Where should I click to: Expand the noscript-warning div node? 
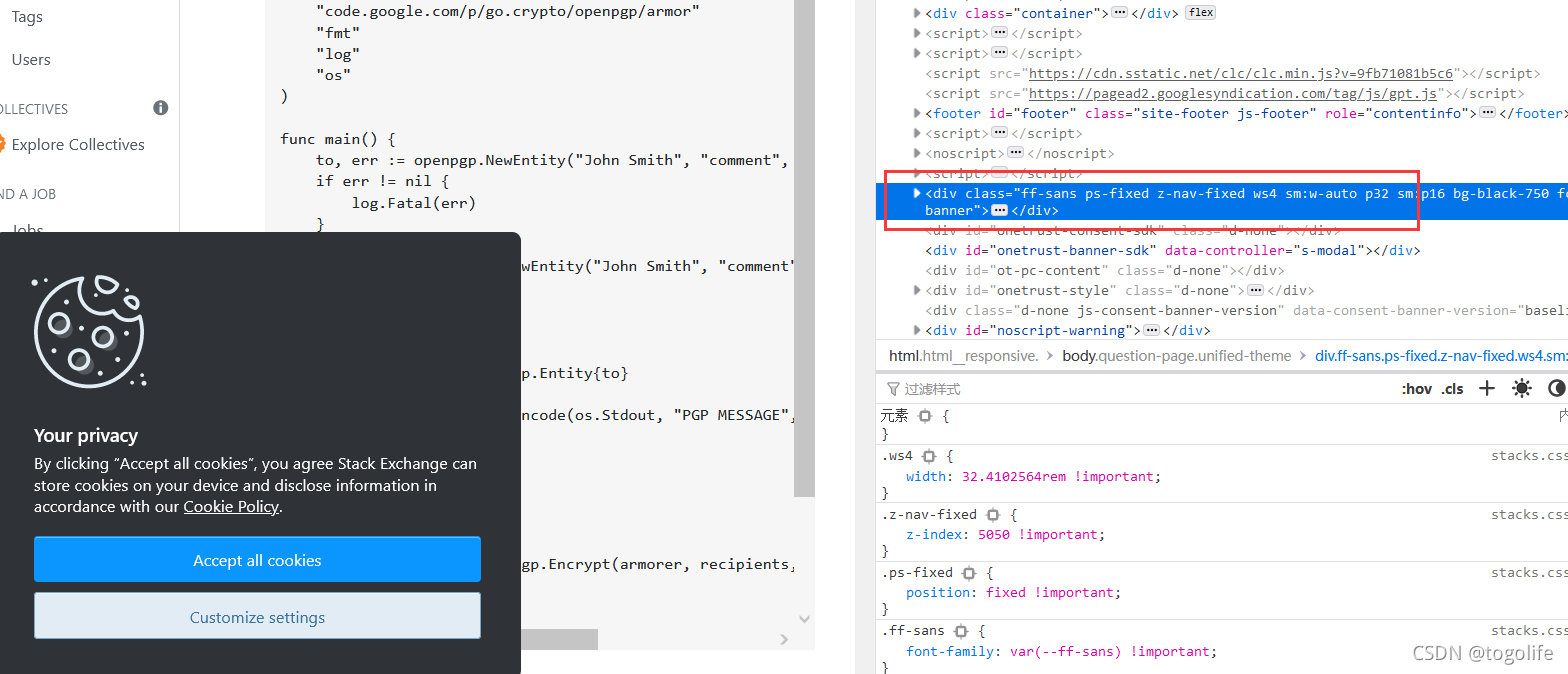click(x=917, y=330)
